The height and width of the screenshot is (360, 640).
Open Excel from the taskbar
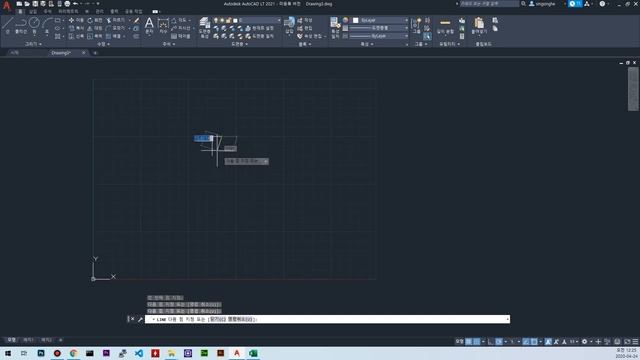pos(253,353)
